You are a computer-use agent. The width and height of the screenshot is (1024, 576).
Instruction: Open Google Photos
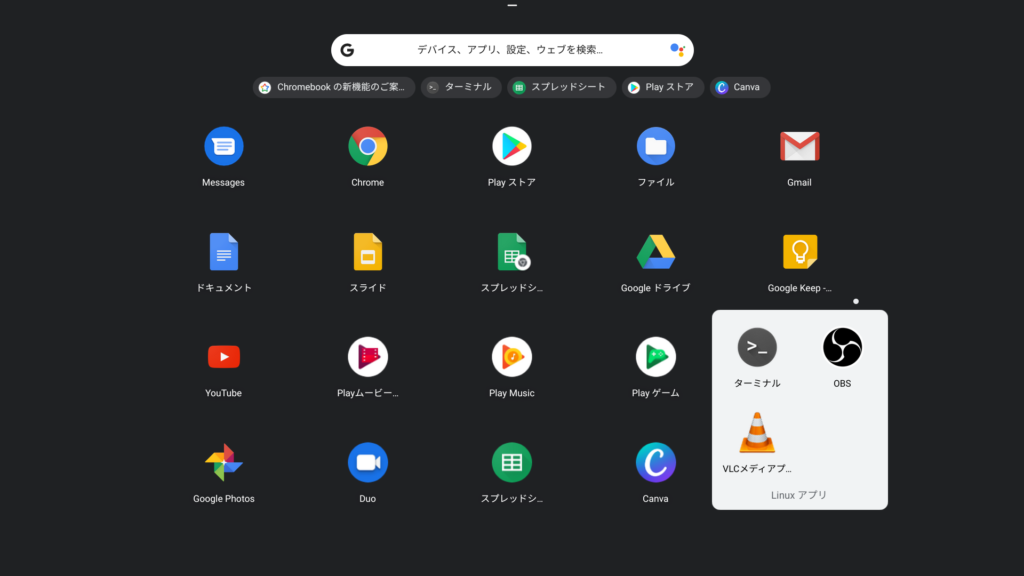pyautogui.click(x=223, y=462)
